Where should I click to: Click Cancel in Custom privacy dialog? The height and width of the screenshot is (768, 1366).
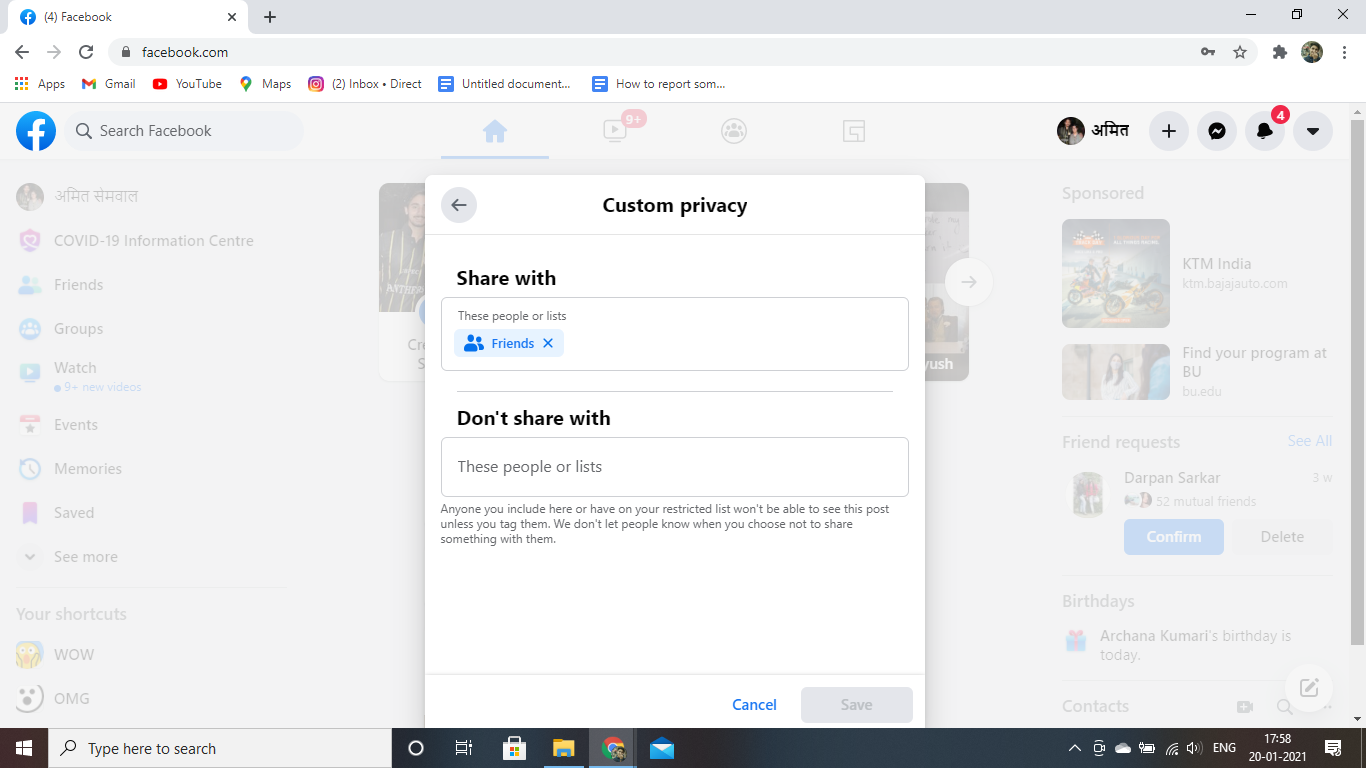pos(754,705)
